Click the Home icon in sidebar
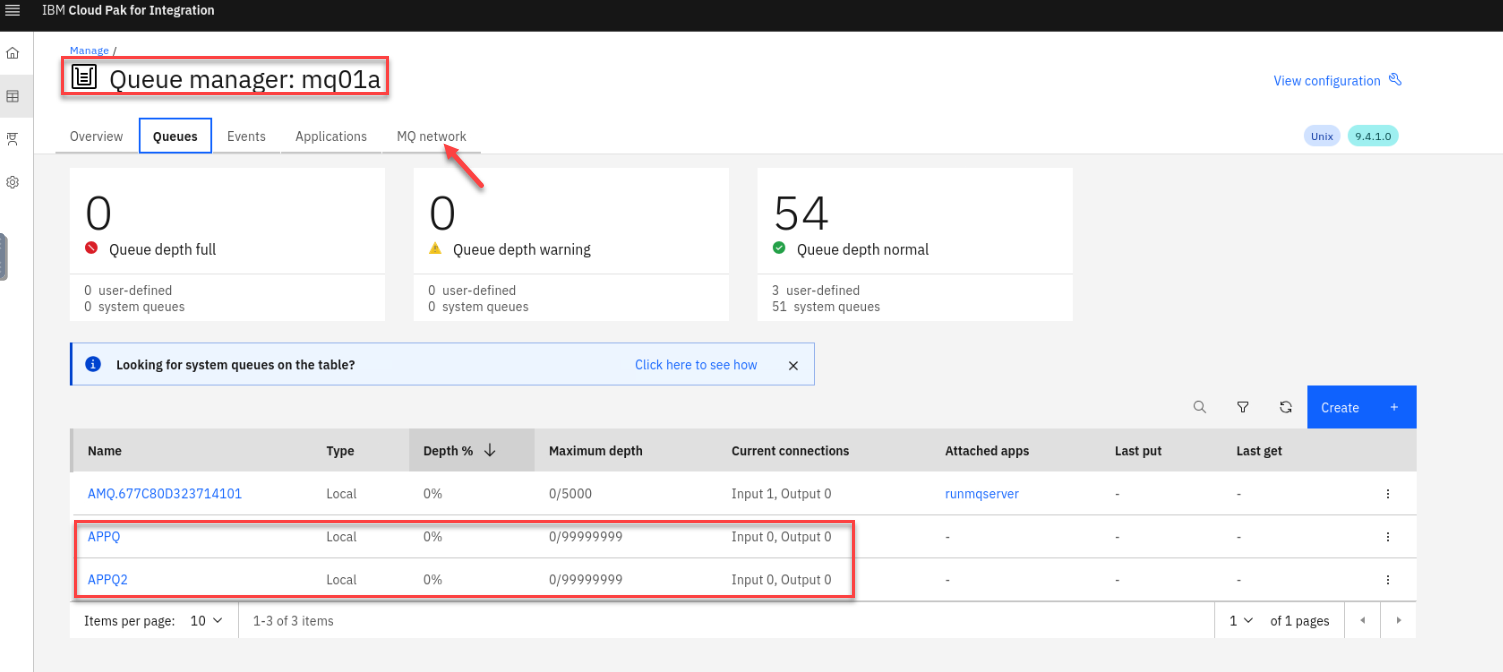This screenshot has width=1503, height=672. (x=13, y=53)
